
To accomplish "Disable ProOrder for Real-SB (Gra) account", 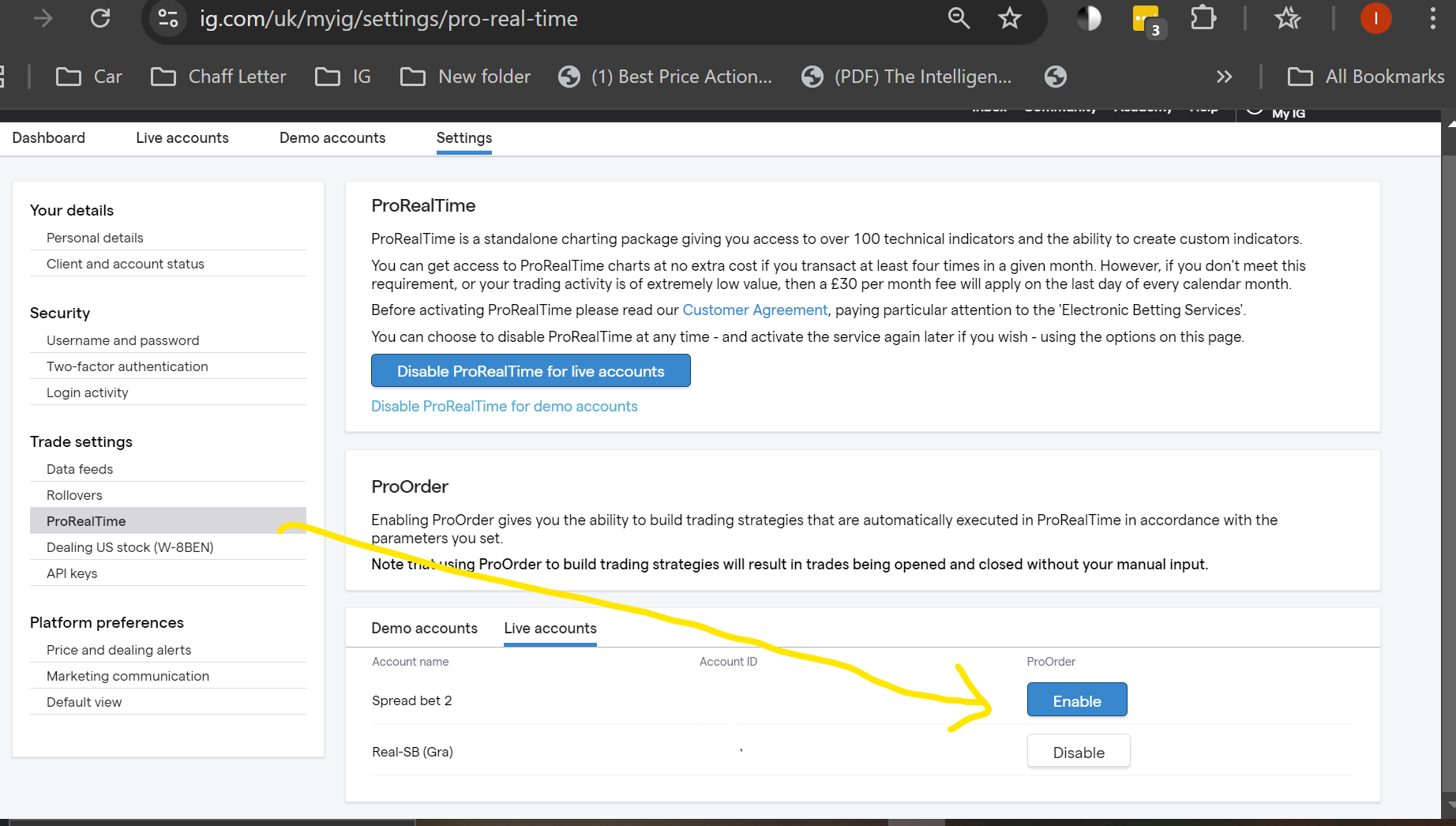I will click(x=1078, y=752).
